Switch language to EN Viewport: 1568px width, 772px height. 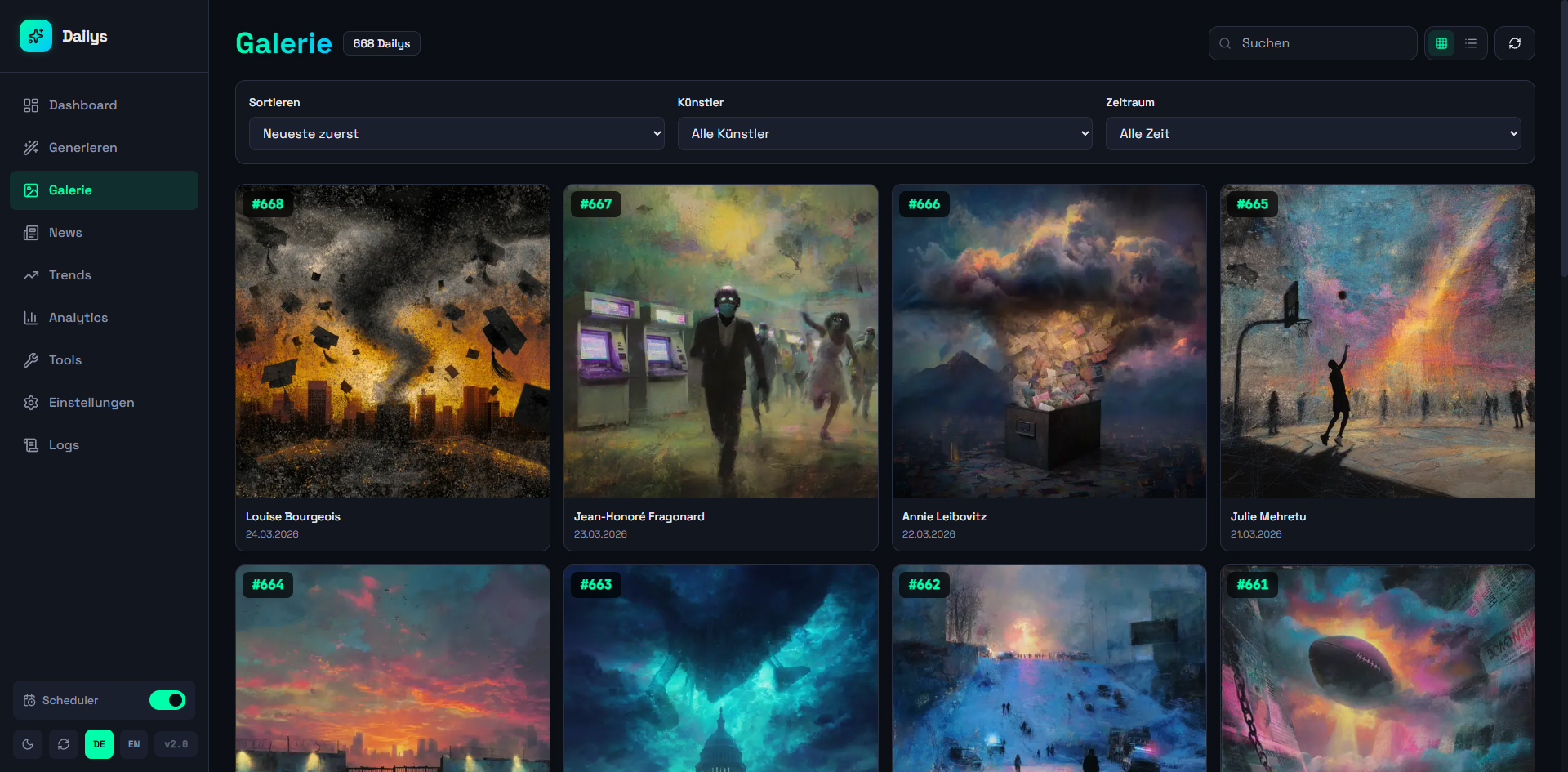pos(134,744)
